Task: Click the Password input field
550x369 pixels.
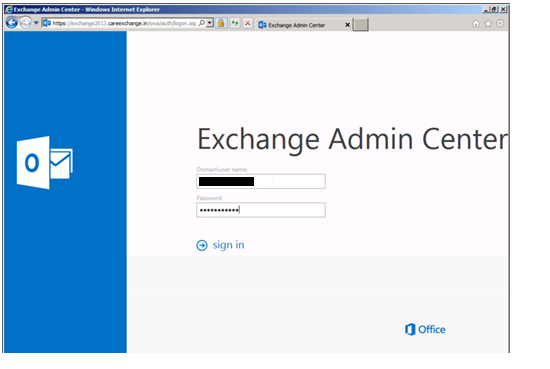Action: pos(261,210)
